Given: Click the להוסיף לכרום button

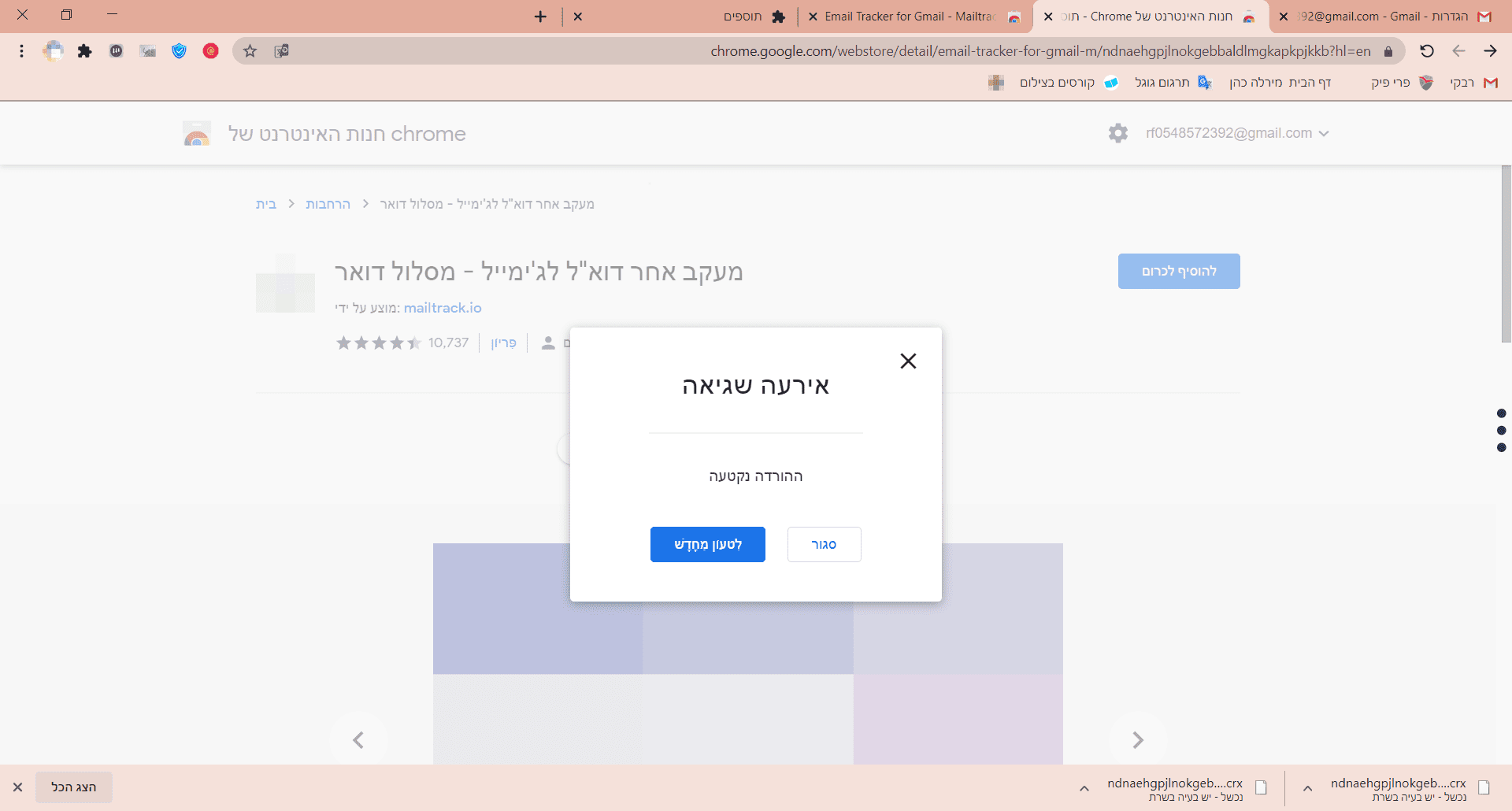Looking at the screenshot, I should [1179, 271].
